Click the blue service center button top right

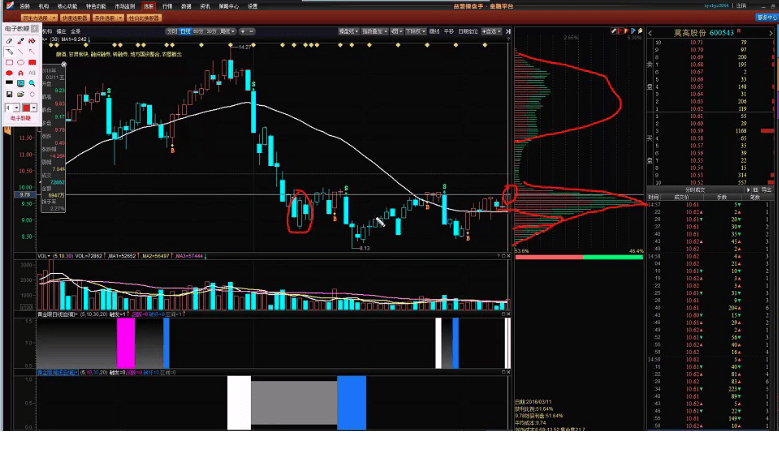[x=767, y=17]
